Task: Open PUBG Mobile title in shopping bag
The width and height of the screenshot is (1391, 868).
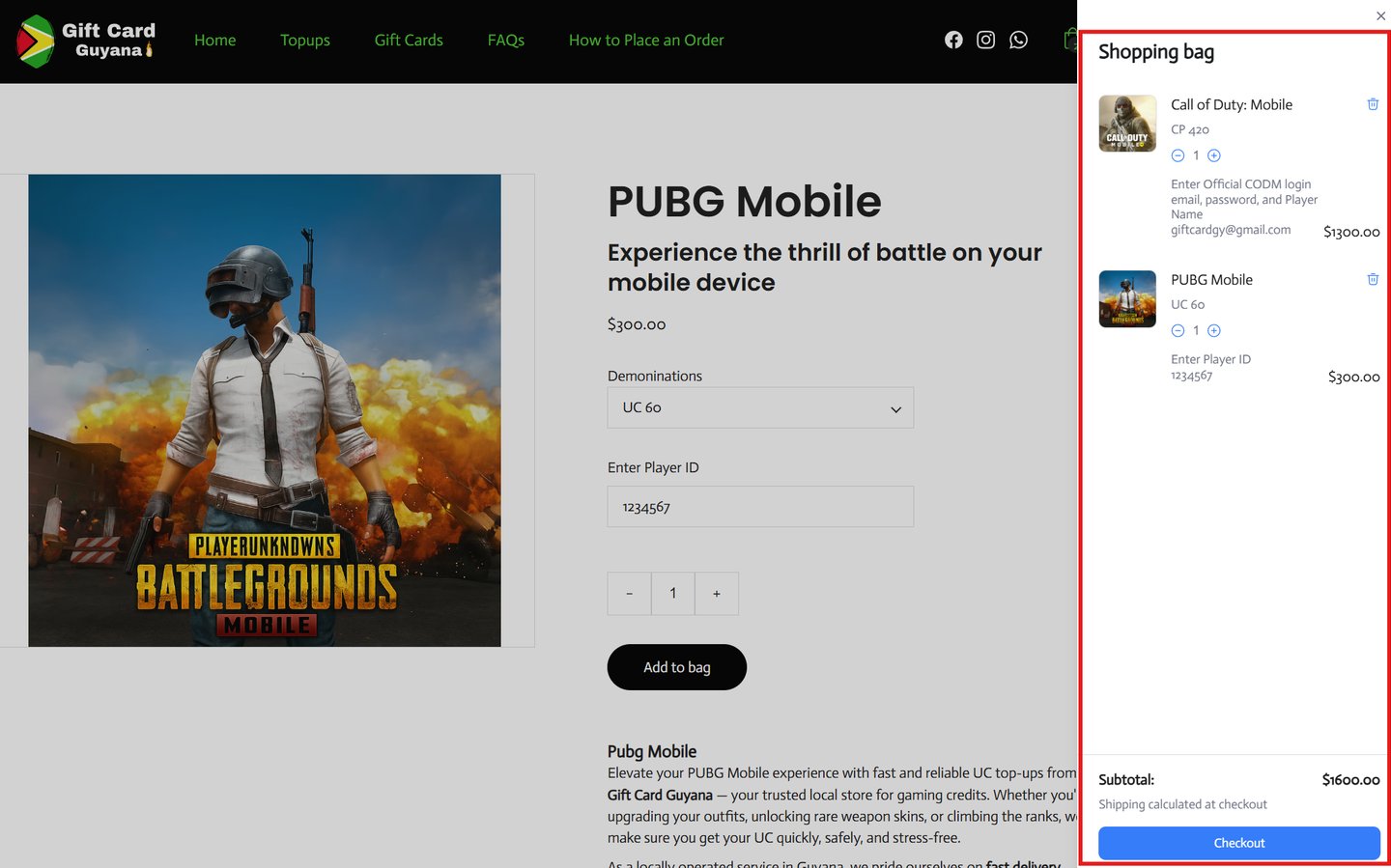Action: [1211, 280]
